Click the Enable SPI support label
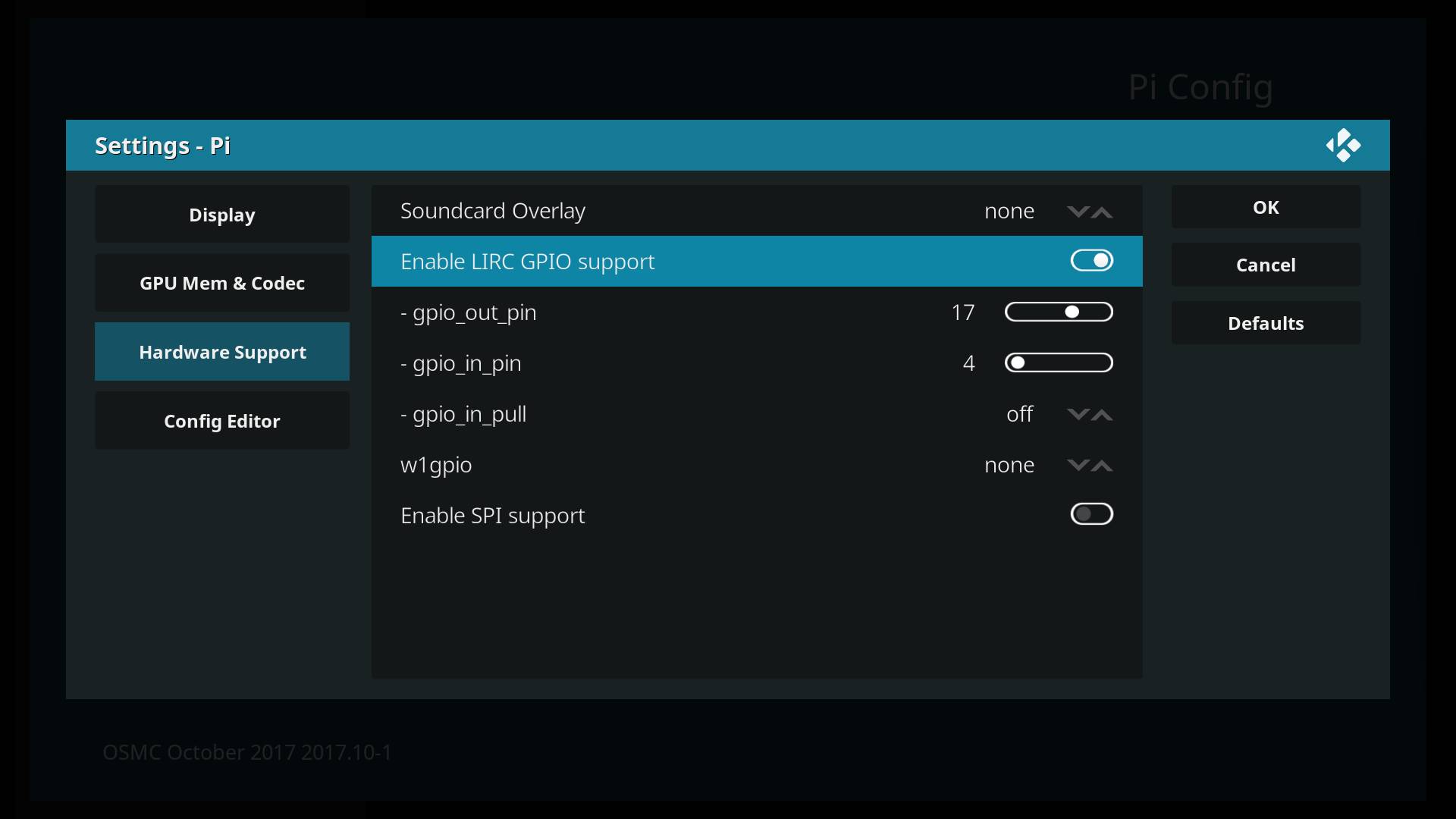This screenshot has width=1456, height=819. pos(493,516)
